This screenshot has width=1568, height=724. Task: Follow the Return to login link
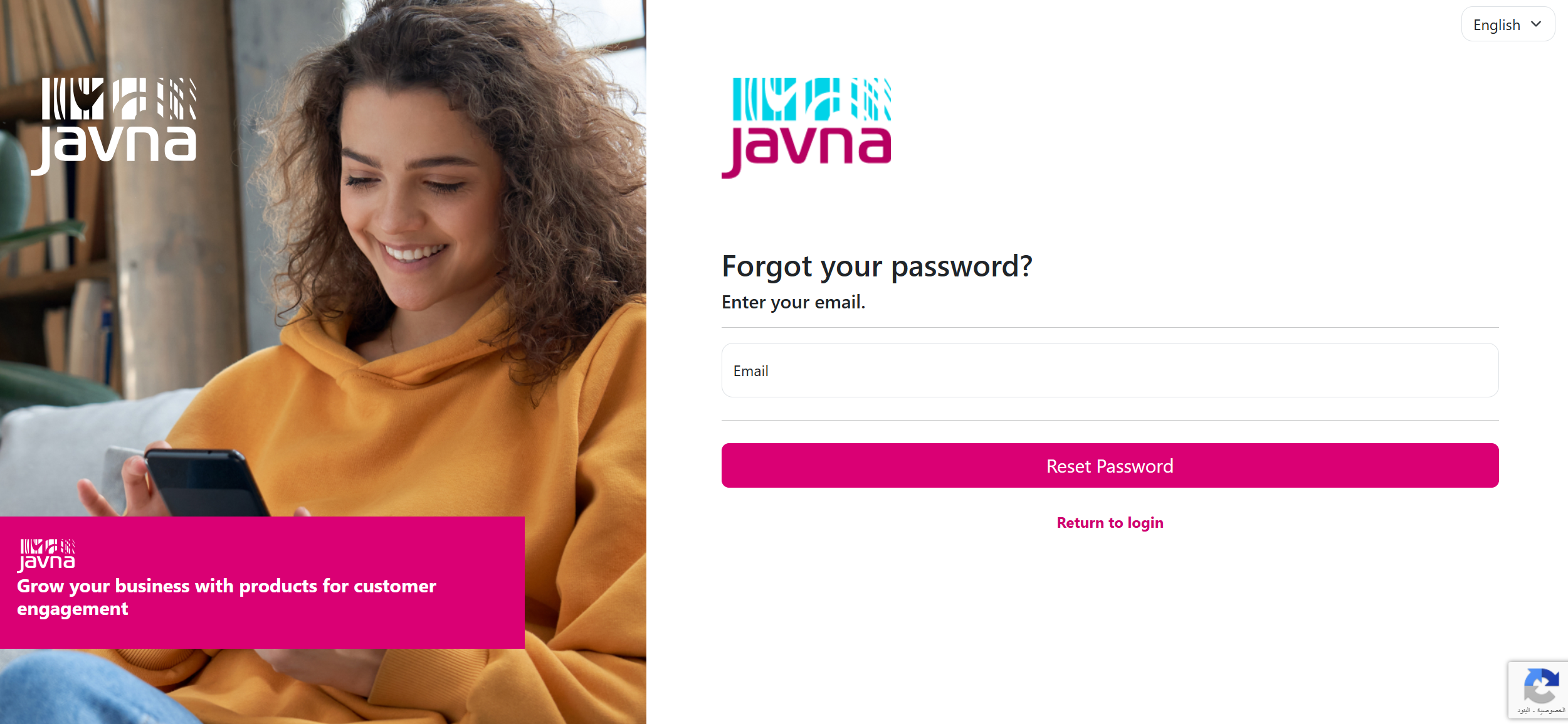coord(1110,523)
